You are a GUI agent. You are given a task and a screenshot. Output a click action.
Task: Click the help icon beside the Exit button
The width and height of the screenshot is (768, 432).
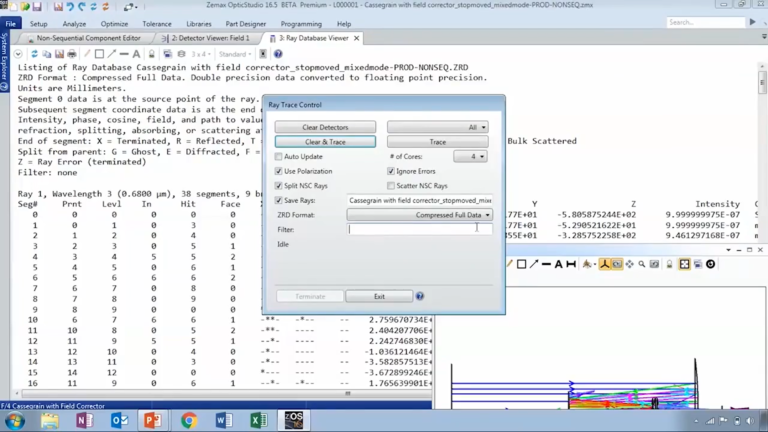click(x=420, y=296)
